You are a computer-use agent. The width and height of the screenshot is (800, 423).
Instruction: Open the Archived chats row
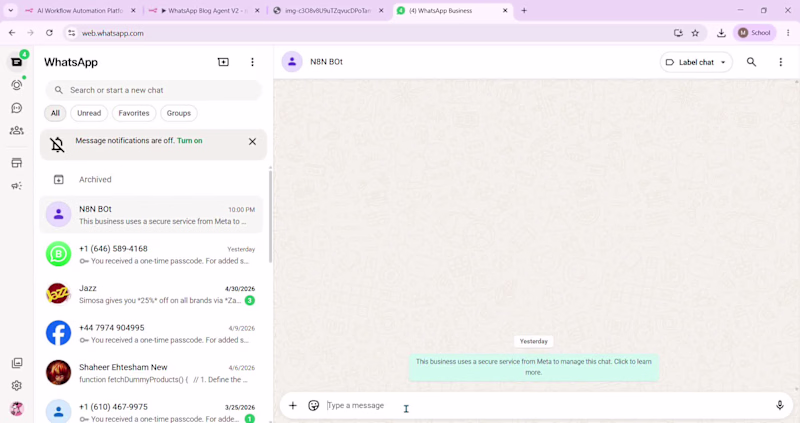pyautogui.click(x=151, y=180)
